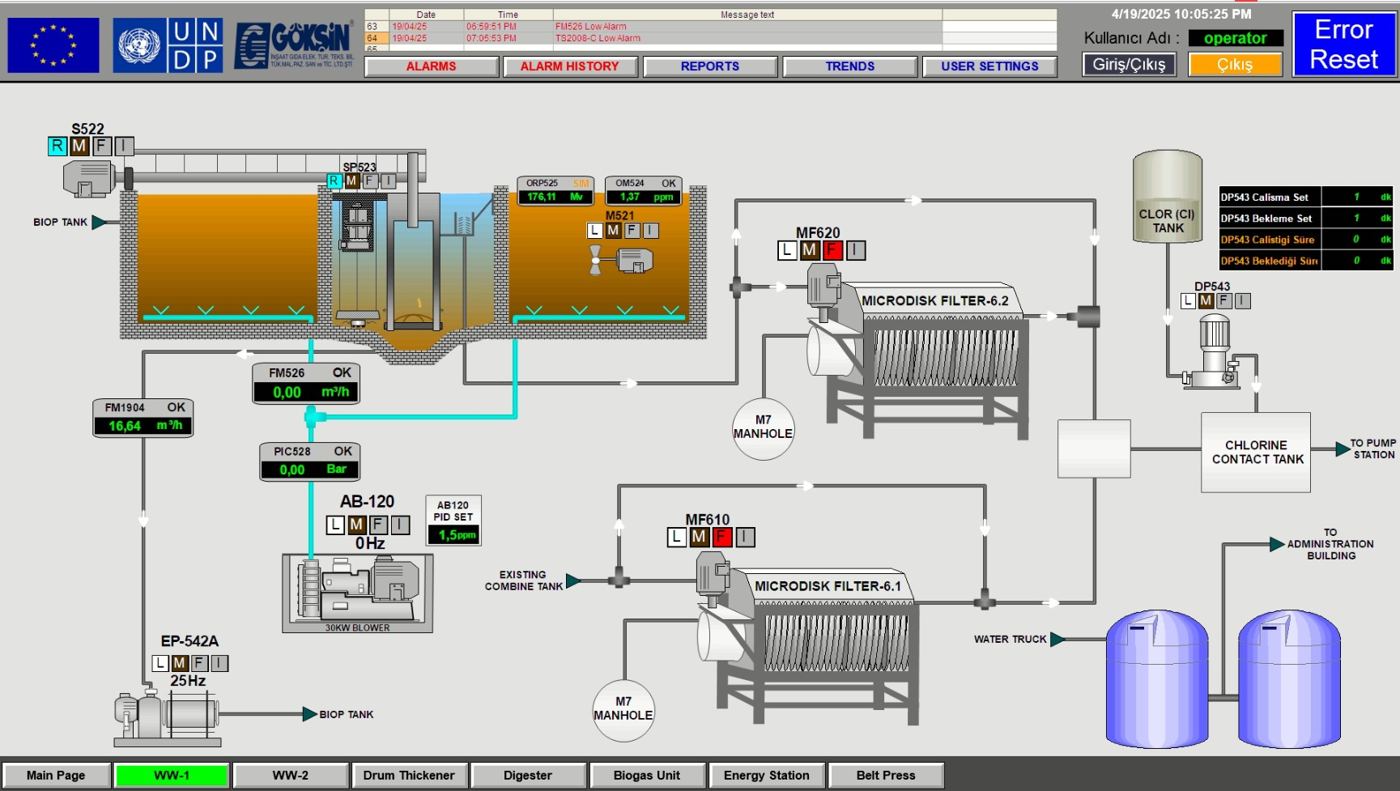The height and width of the screenshot is (791, 1400).
Task: Click the blue Error Reset button
Action: click(1344, 44)
